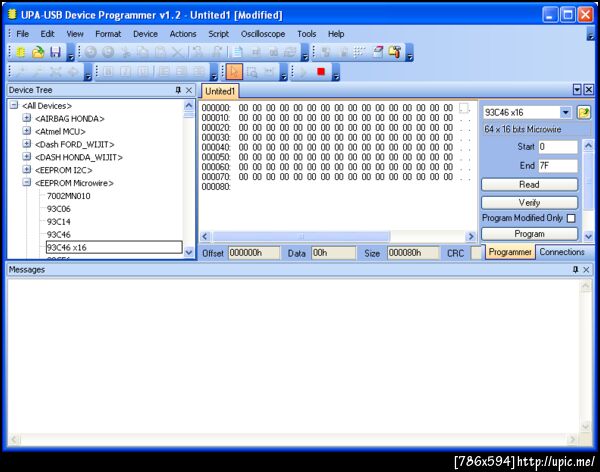Pin the Messages panel
600x472 pixels.
coord(576,269)
